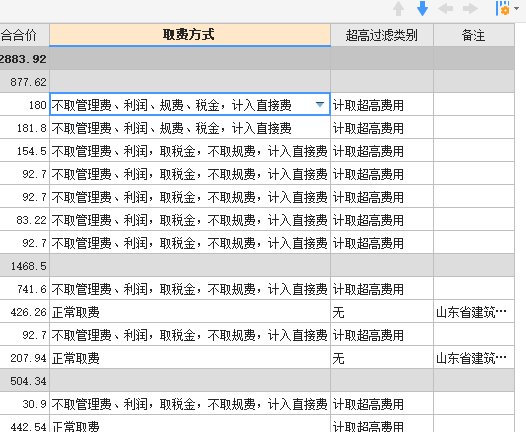Click 取费方式 cell in the 181.8 row
This screenshot has width=526, height=432.
coord(190,127)
